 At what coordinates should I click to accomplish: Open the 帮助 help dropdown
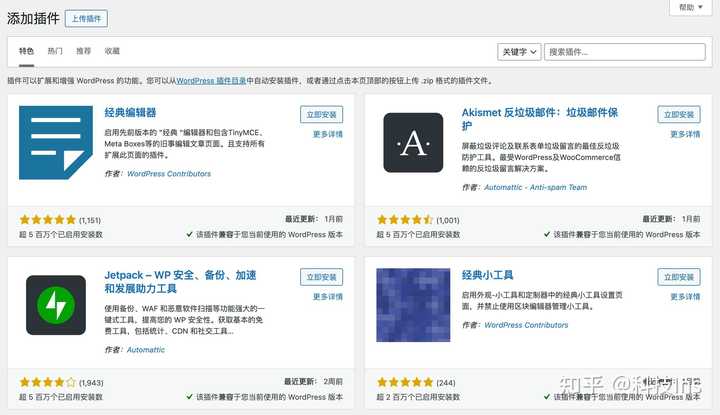point(691,7)
